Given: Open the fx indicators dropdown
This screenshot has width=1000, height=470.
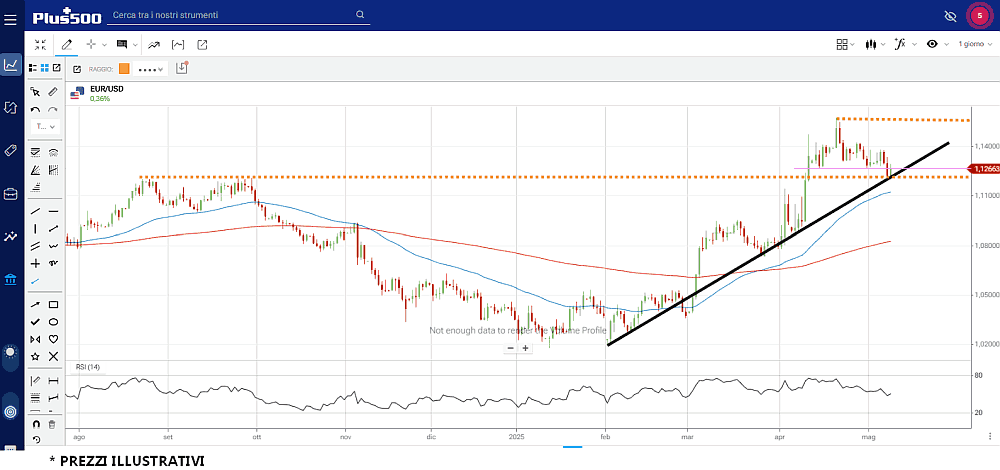Looking at the screenshot, I should pyautogui.click(x=904, y=44).
